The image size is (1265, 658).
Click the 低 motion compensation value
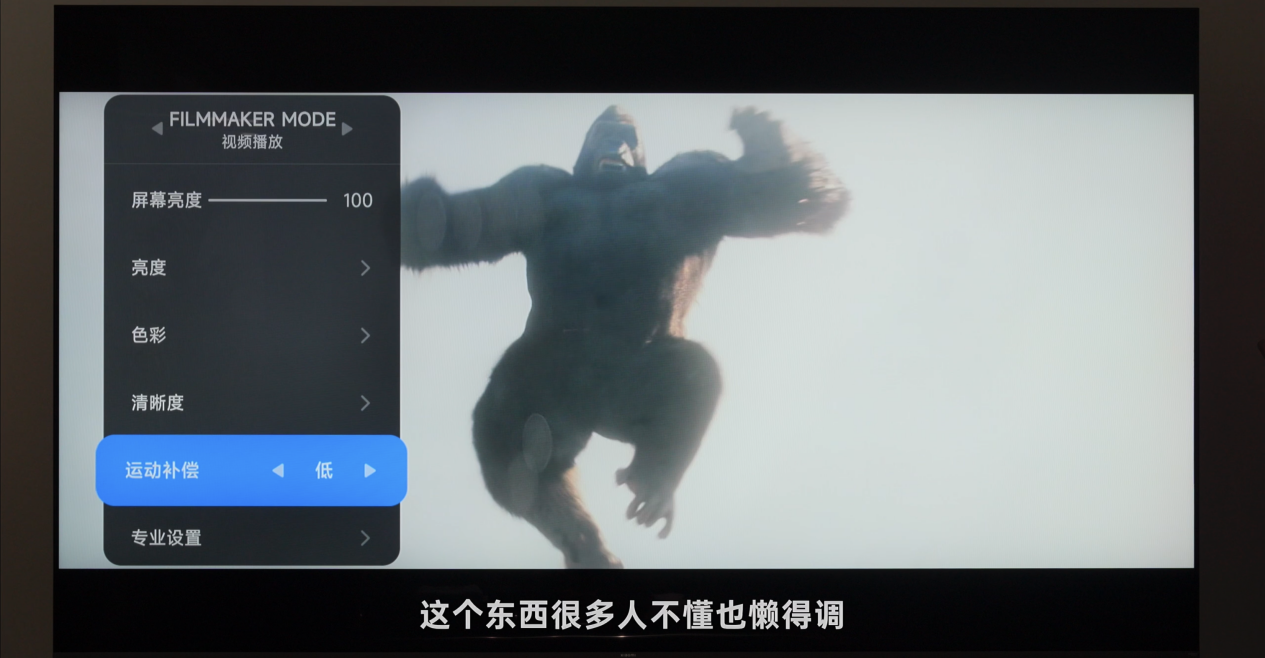click(324, 470)
